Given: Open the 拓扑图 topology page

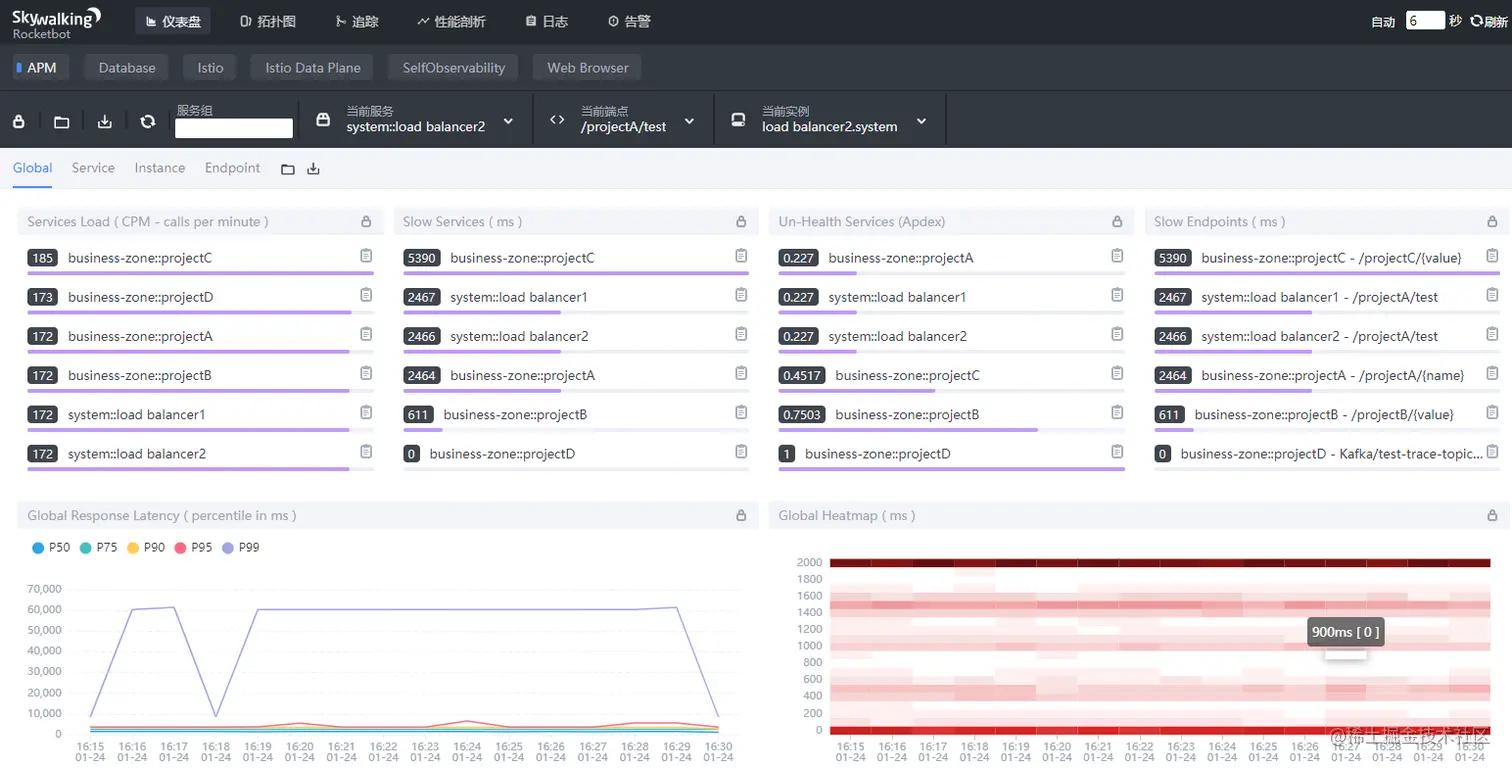Looking at the screenshot, I should [269, 22].
